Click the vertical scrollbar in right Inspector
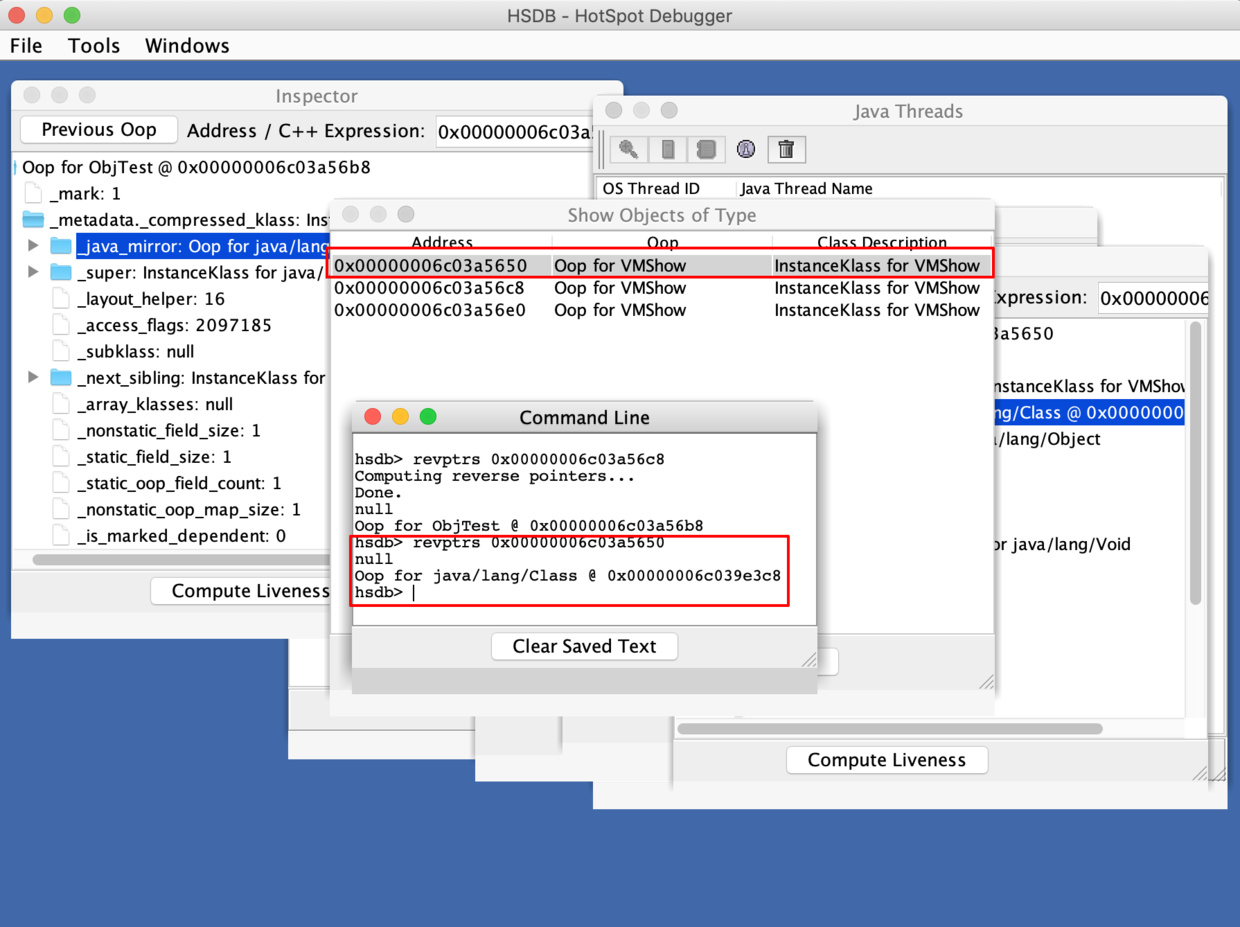 (x=1195, y=462)
